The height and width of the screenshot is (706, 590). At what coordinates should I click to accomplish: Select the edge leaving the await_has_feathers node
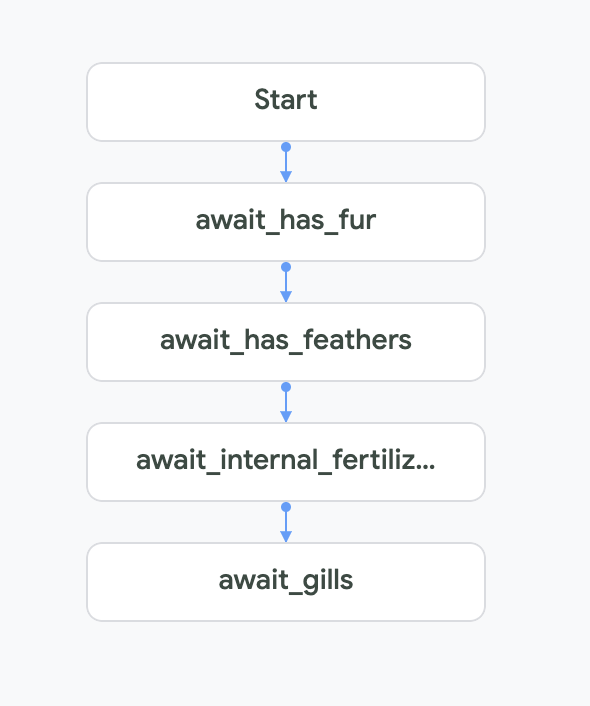286,402
